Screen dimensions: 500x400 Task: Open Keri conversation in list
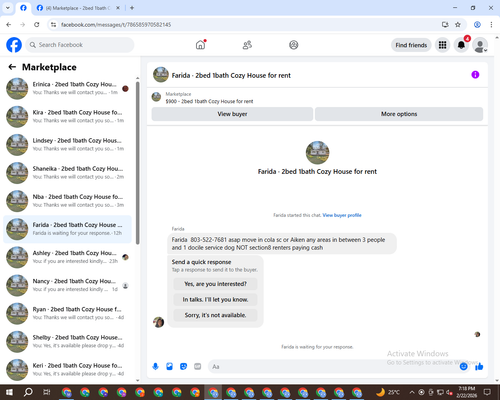pos(67,370)
